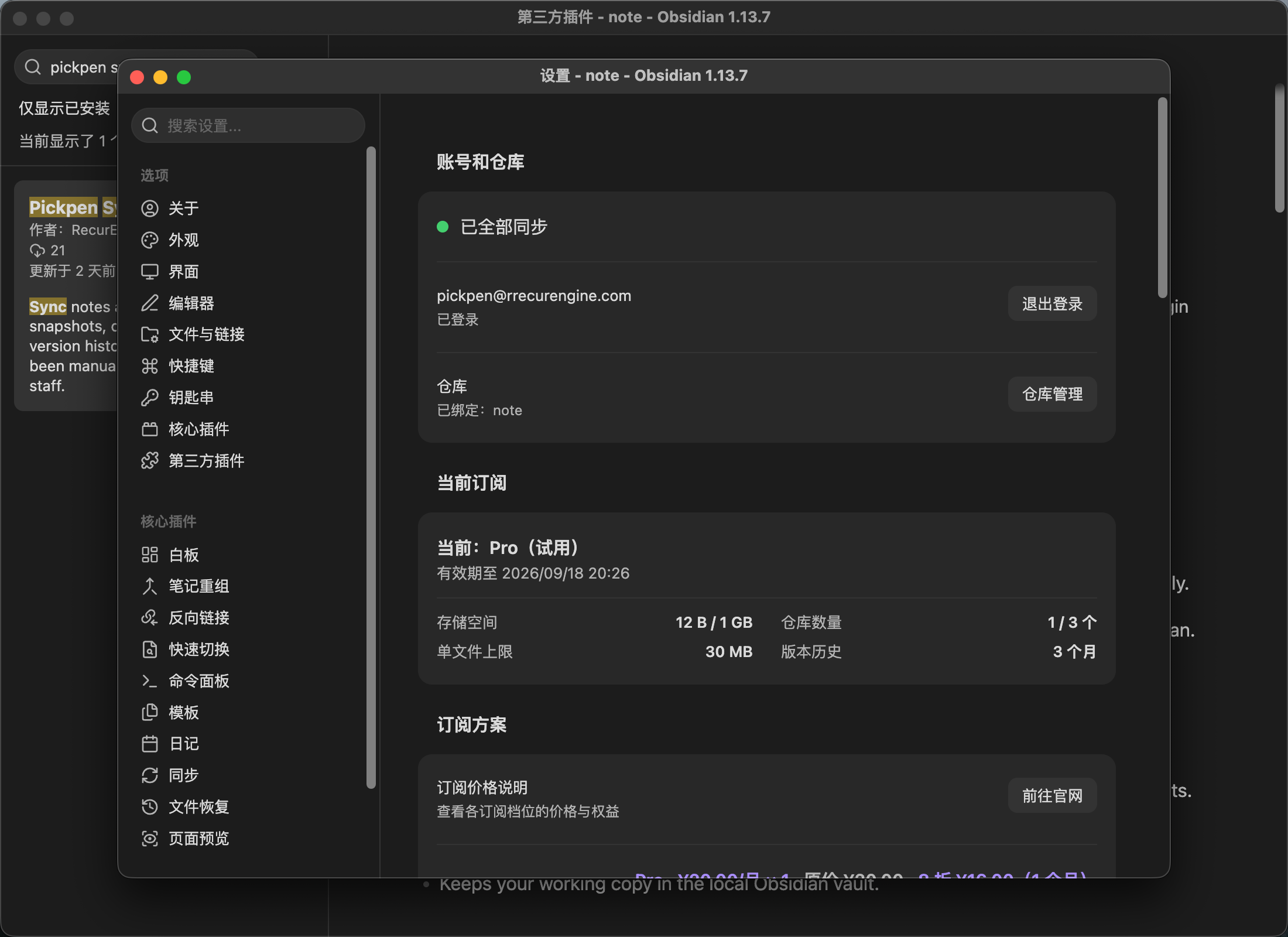
Task: Click the 日记 calendar icon
Action: pos(150,744)
